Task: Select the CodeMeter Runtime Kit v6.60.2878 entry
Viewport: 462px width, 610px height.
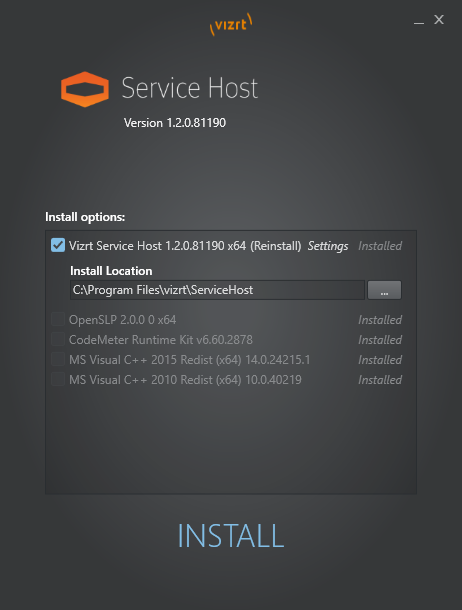Action: (161, 340)
